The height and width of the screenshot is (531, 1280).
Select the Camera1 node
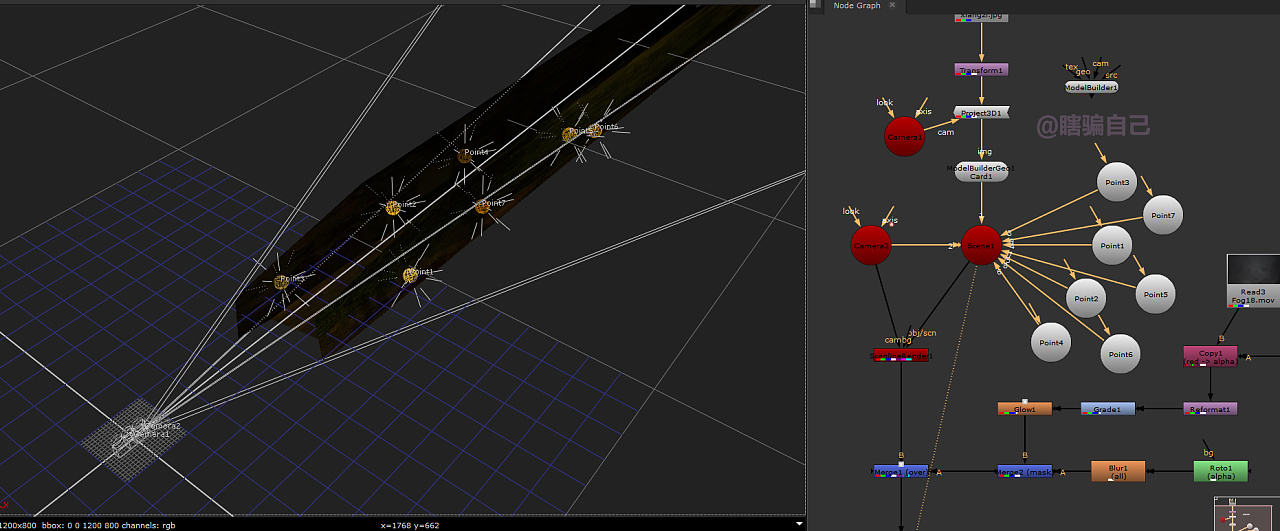tap(905, 136)
